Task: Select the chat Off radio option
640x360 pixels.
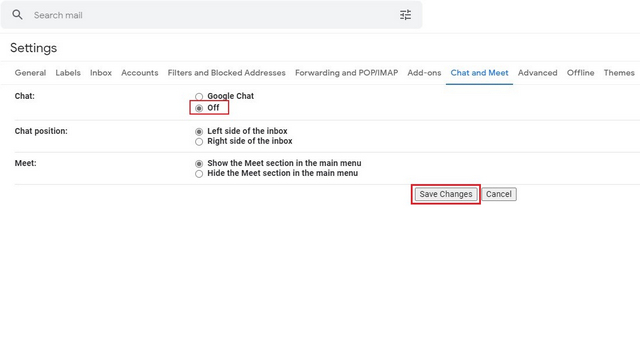Action: 199,108
